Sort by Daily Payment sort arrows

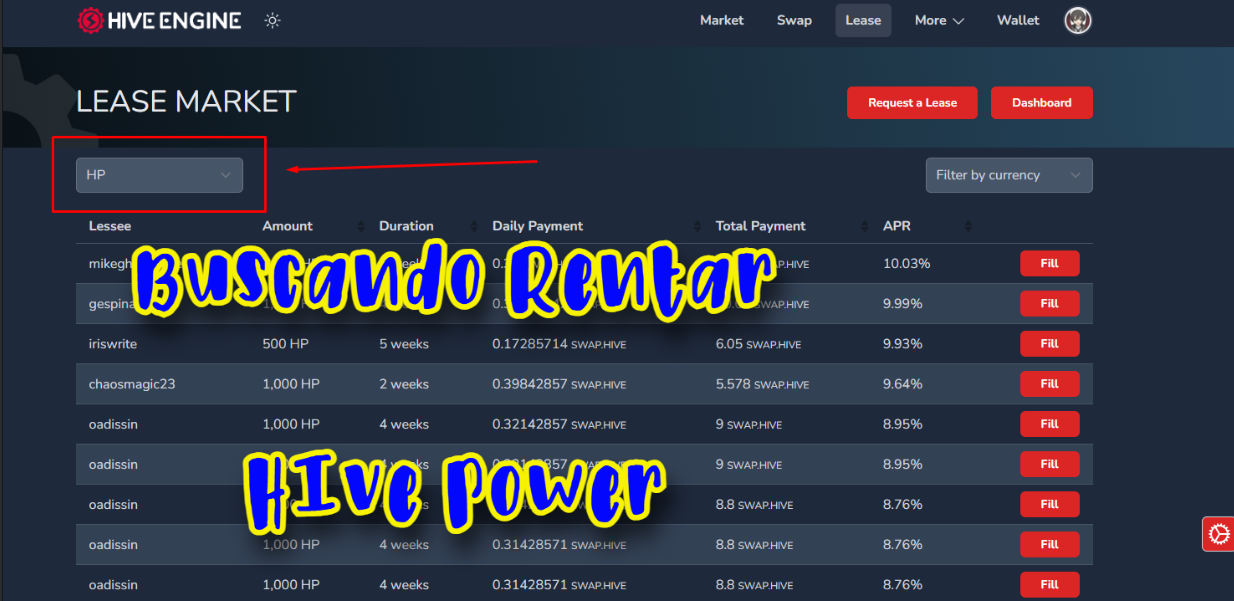tap(697, 226)
